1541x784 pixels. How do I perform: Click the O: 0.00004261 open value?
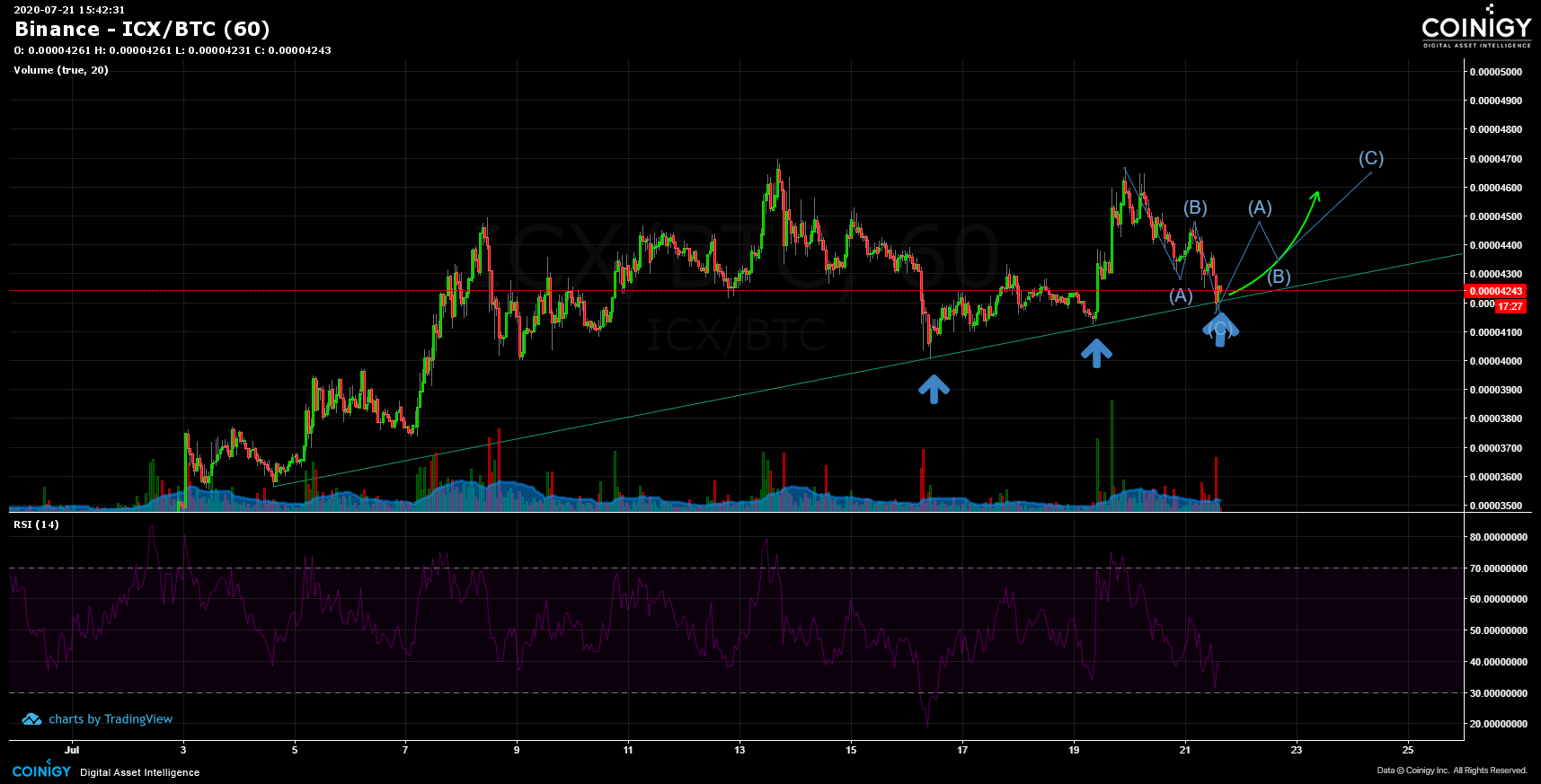pyautogui.click(x=52, y=50)
